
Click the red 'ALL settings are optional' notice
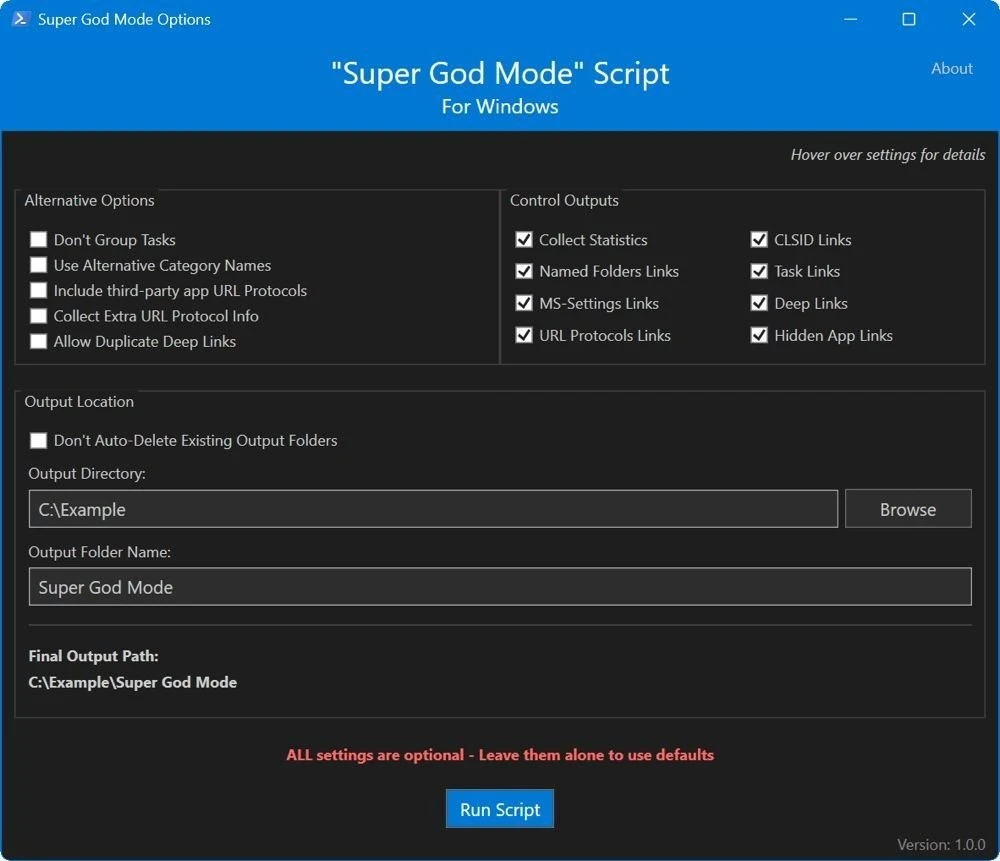500,755
